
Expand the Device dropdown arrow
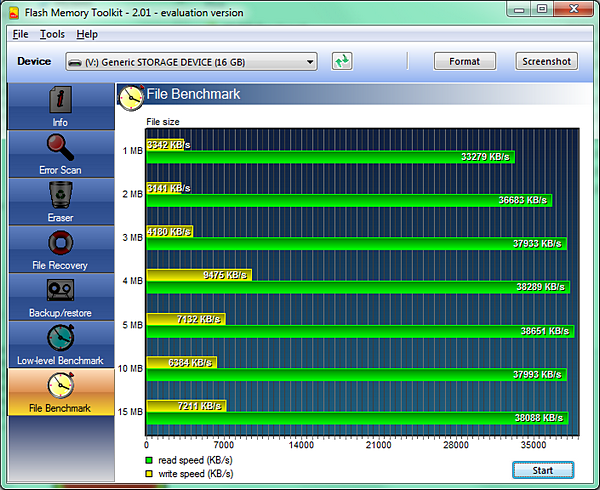coord(310,62)
